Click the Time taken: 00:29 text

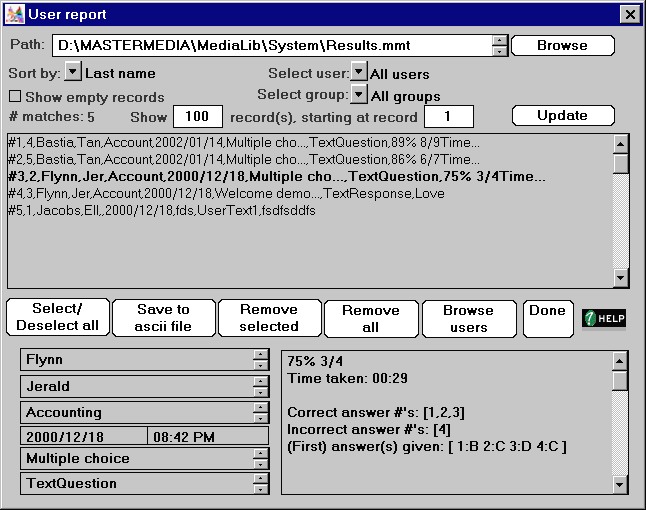click(x=348, y=378)
